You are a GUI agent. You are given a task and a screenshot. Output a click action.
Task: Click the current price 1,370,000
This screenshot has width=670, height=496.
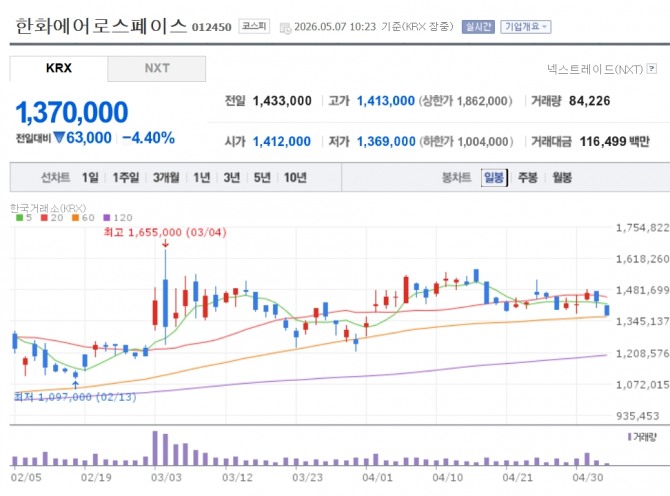click(72, 112)
